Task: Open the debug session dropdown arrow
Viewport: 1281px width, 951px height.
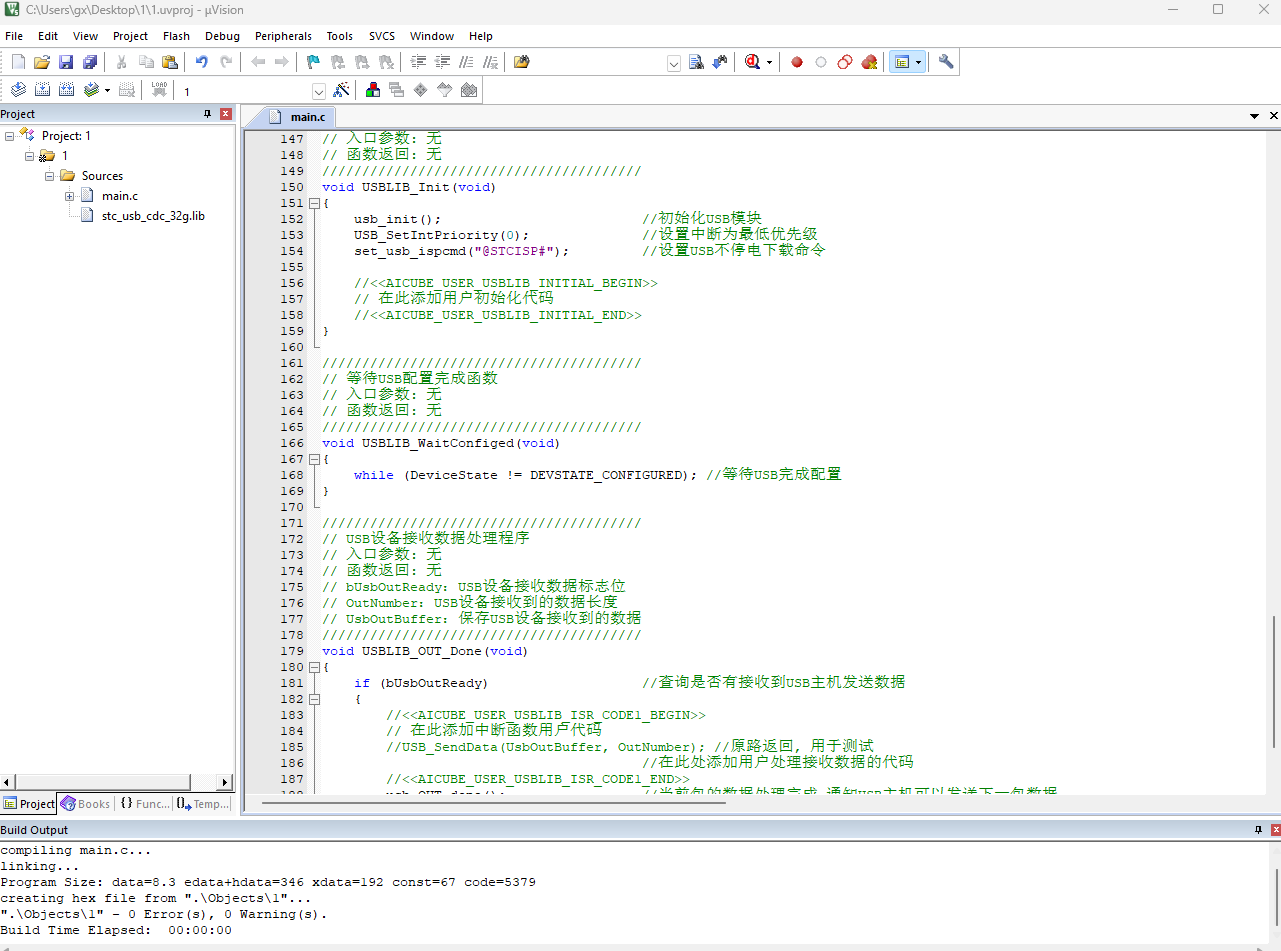Action: click(769, 62)
